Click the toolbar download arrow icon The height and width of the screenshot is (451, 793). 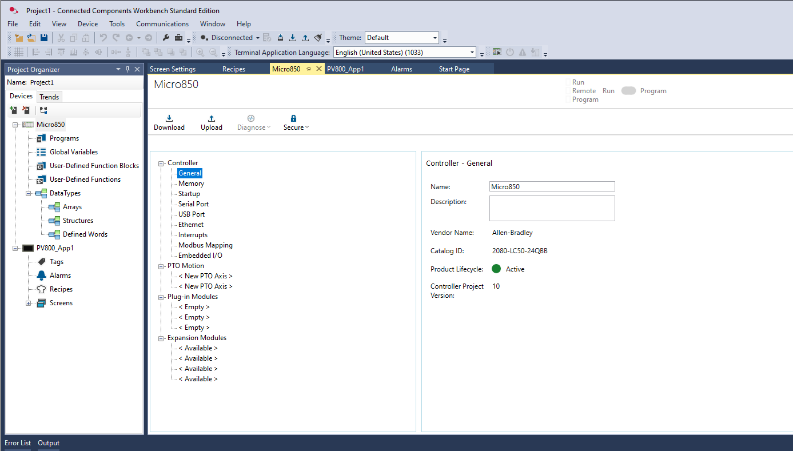pos(292,37)
